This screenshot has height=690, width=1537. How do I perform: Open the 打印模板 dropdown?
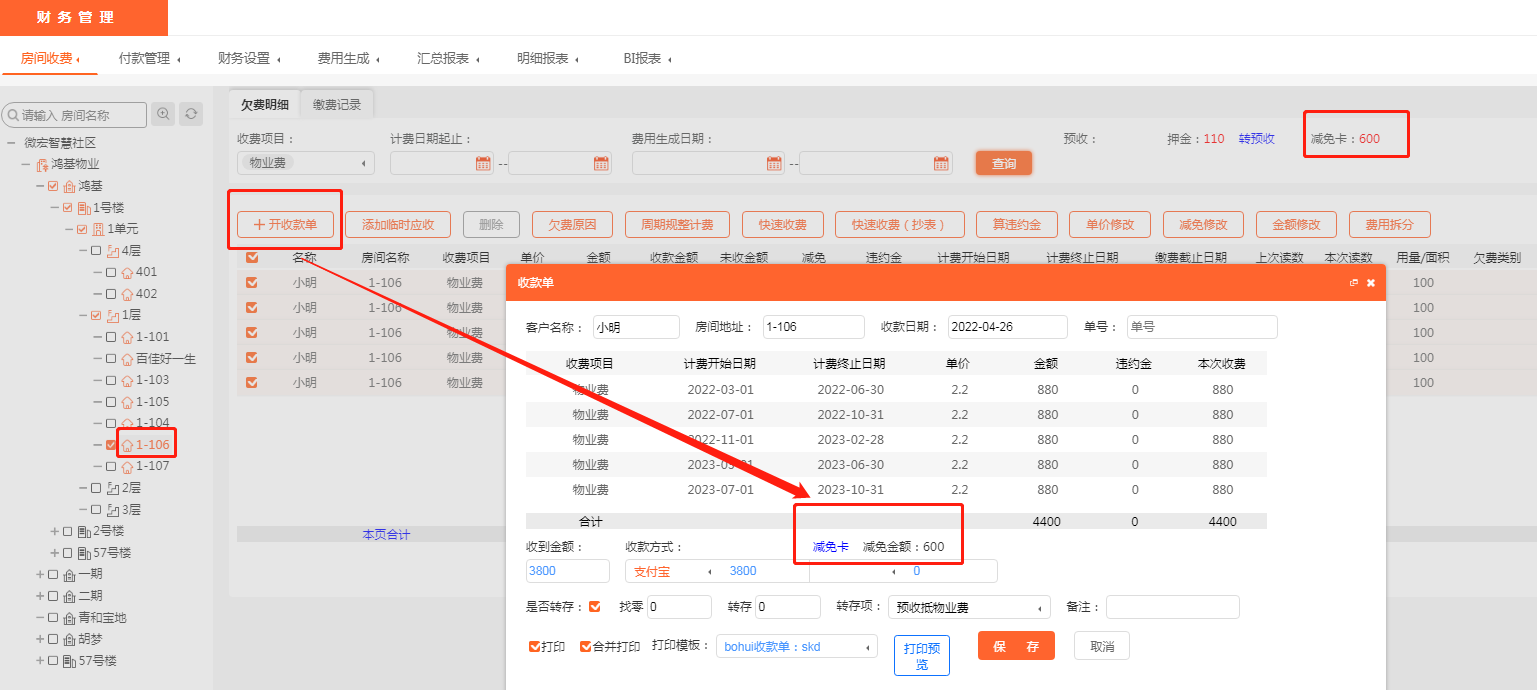[796, 646]
